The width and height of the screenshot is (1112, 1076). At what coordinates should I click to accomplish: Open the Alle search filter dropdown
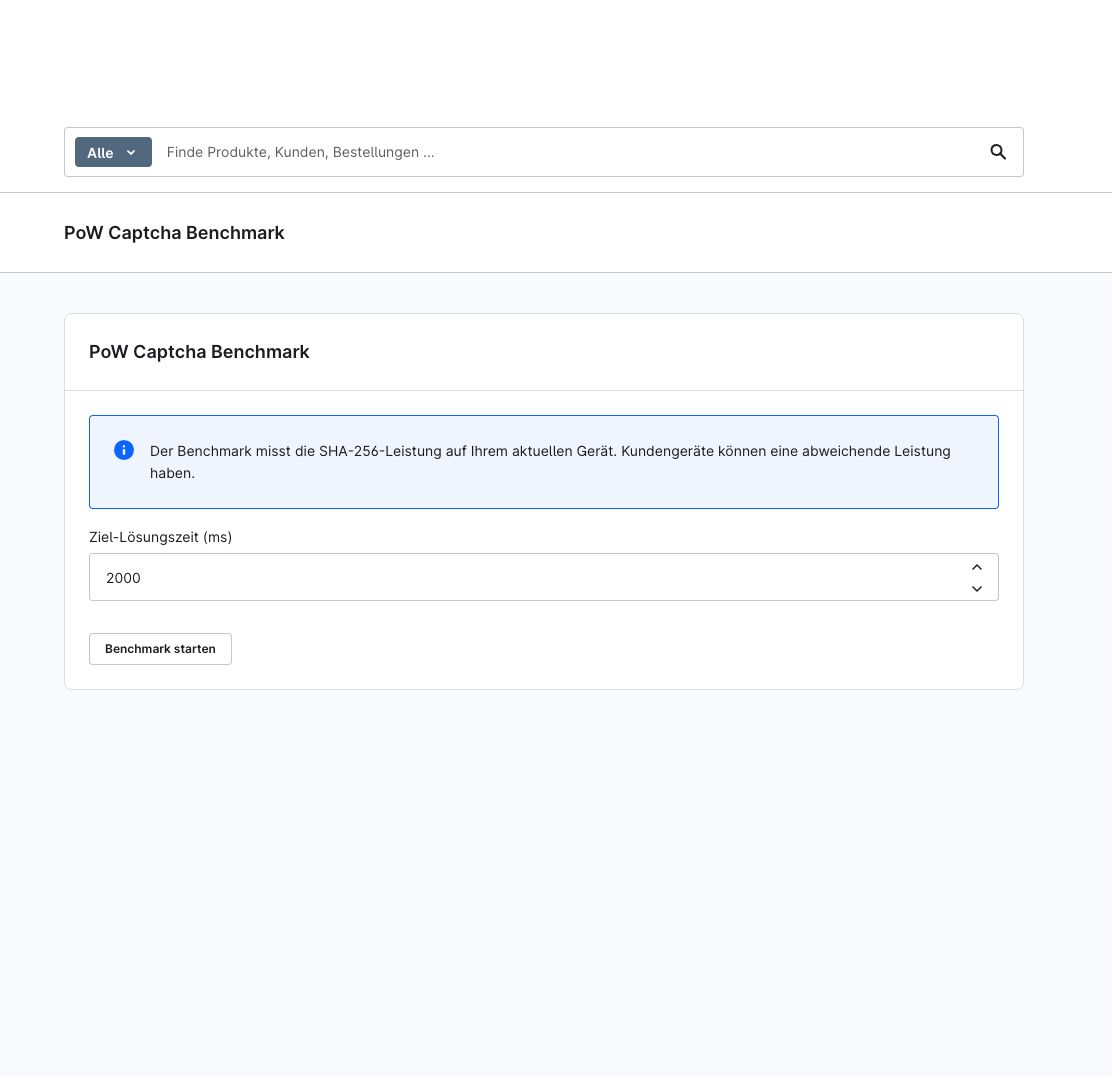point(113,152)
